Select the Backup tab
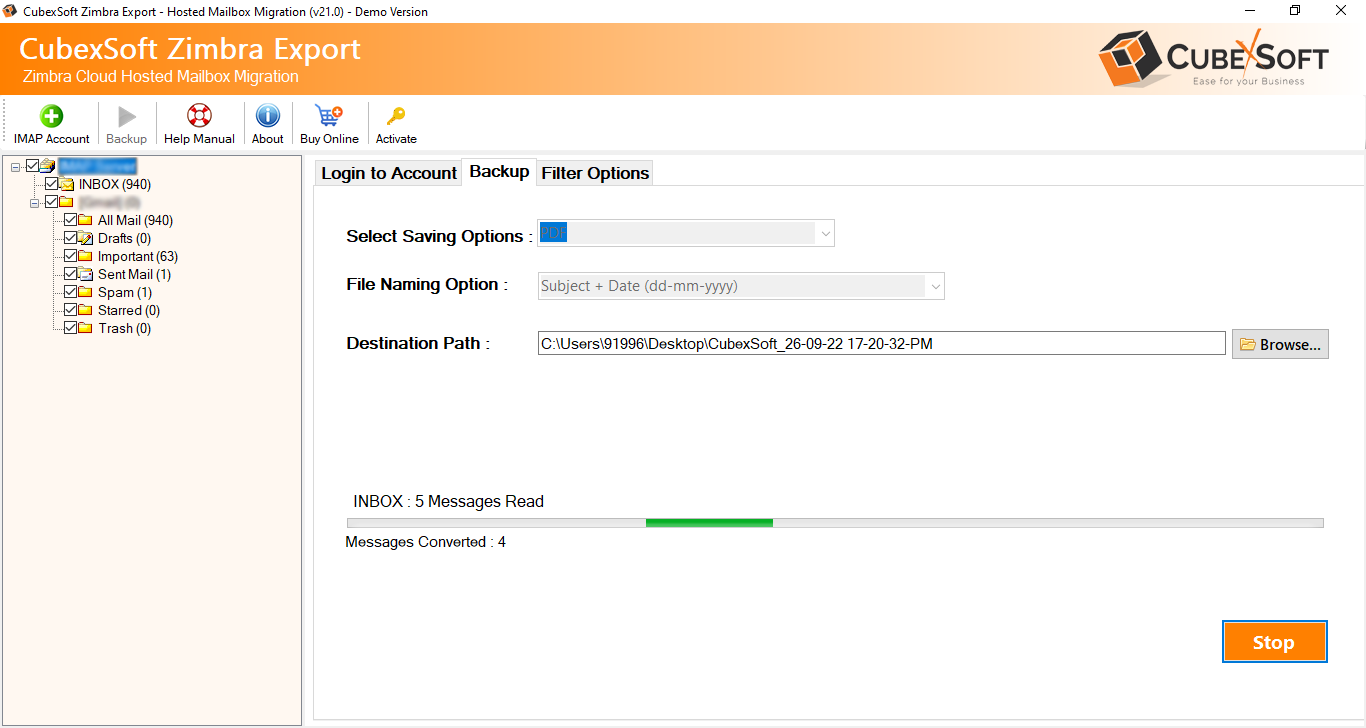1366x728 pixels. coord(499,172)
